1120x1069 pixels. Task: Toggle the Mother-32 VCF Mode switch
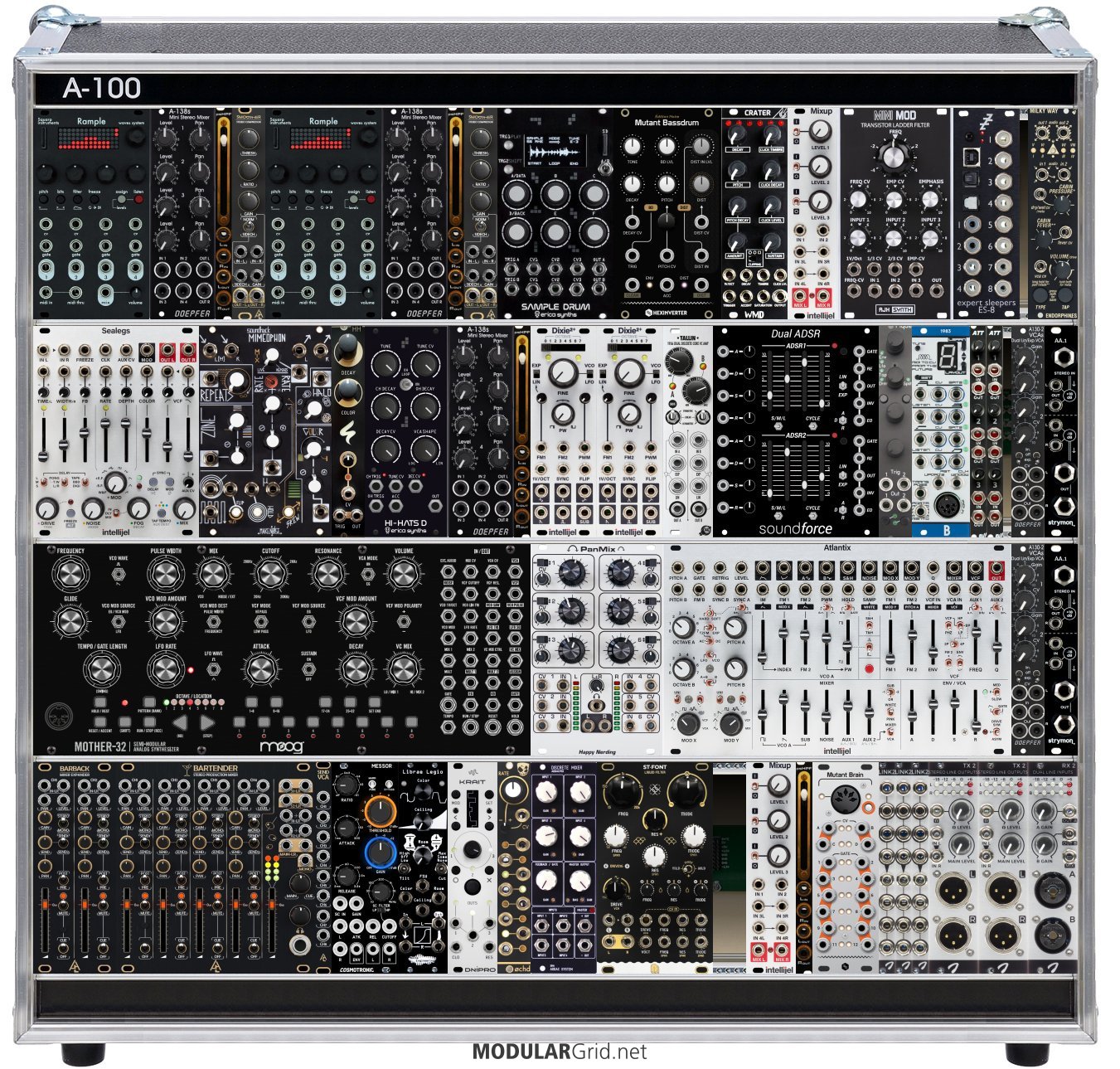(x=261, y=620)
